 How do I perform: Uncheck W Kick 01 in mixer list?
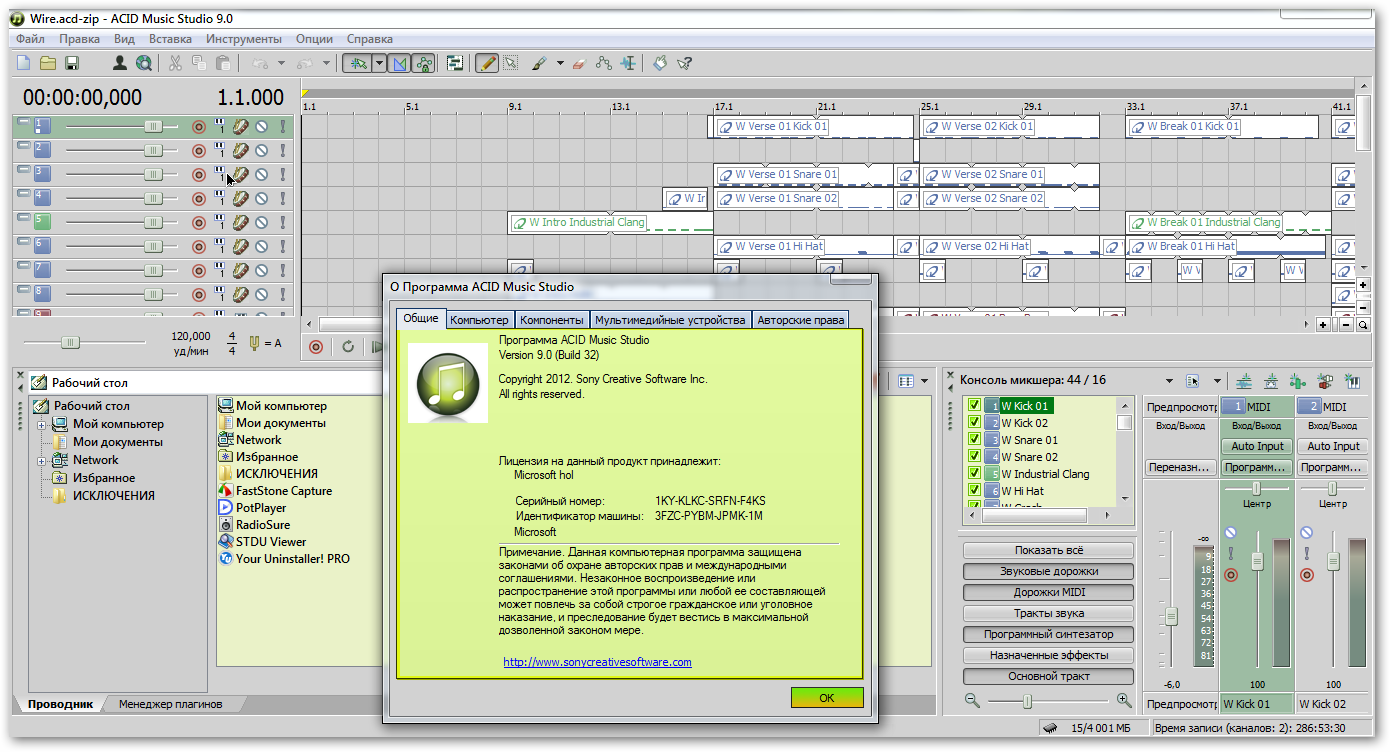coord(974,406)
